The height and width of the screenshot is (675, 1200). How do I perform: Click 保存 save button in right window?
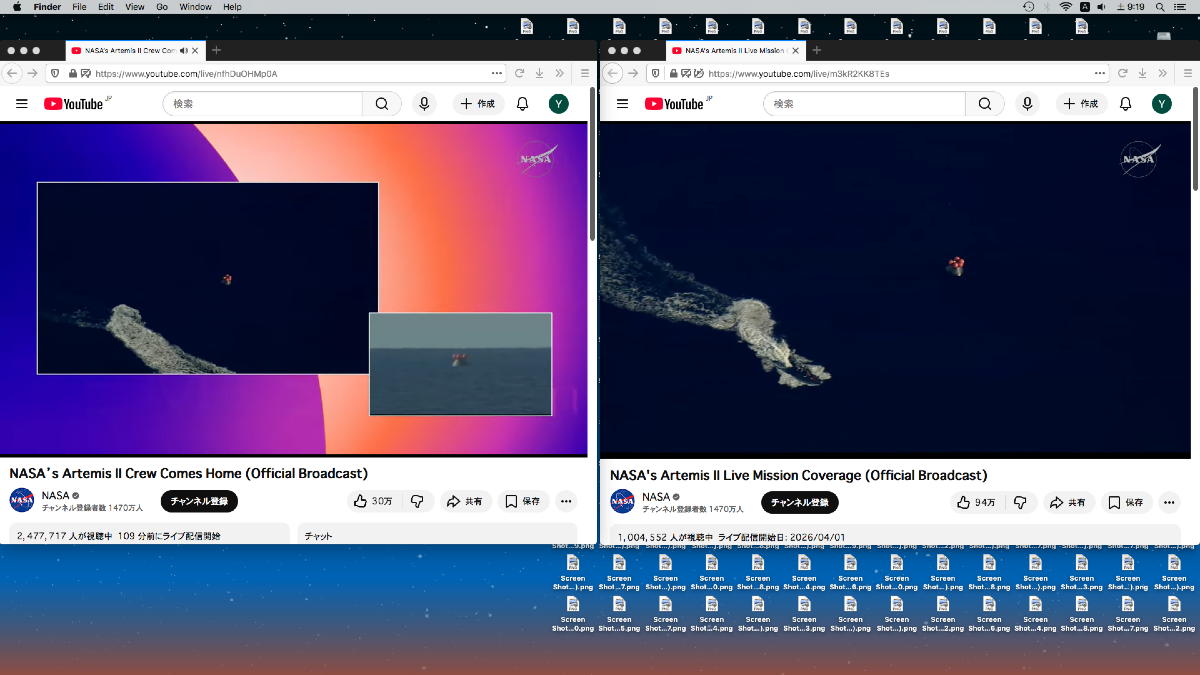point(1125,502)
